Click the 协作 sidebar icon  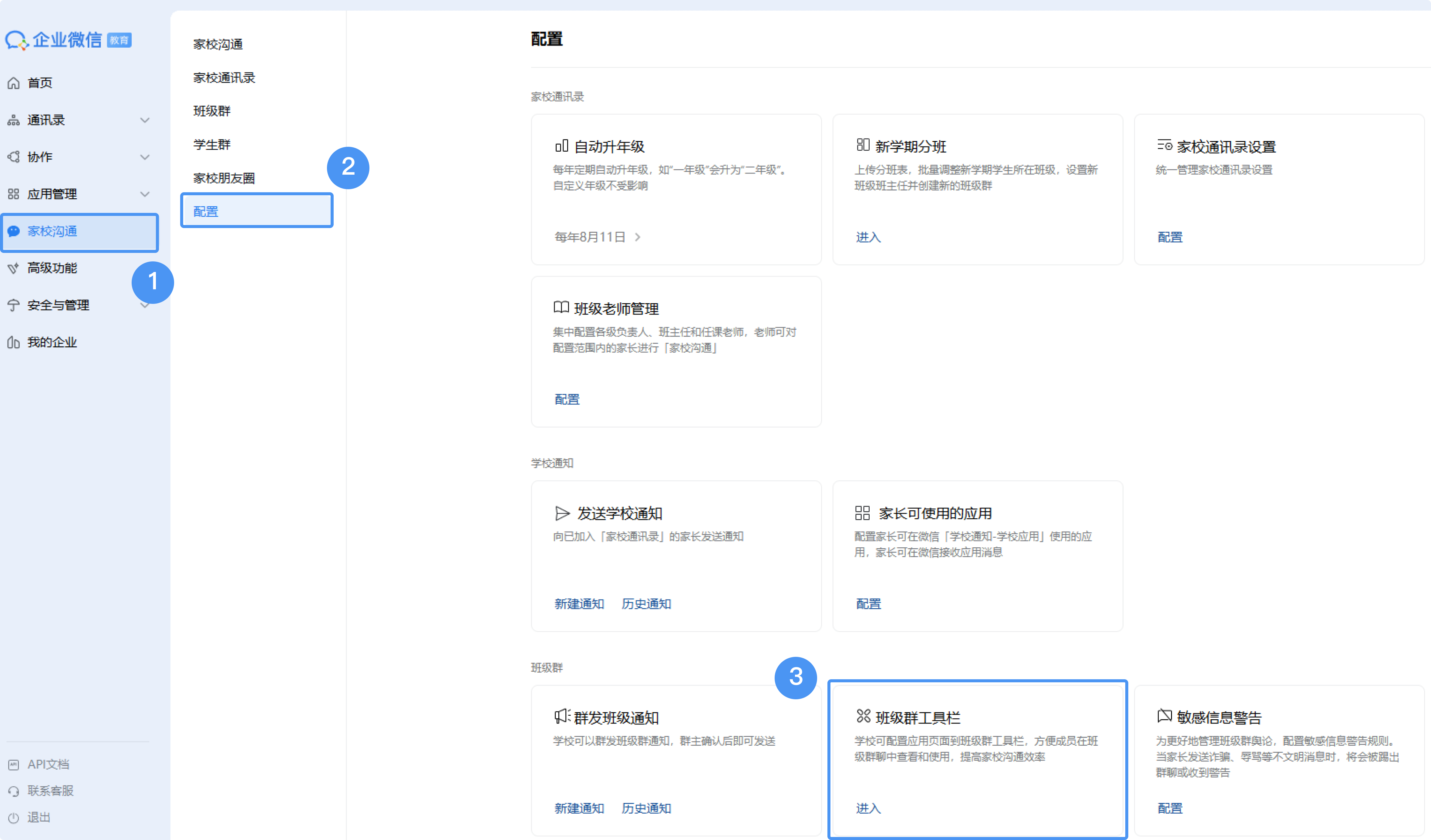14,157
